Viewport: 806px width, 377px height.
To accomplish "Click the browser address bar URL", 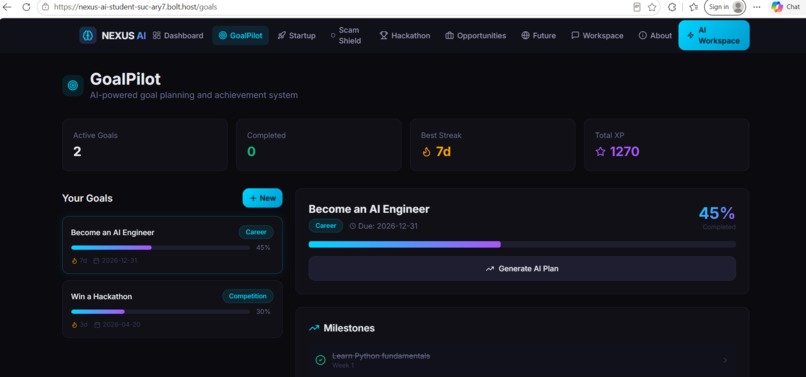I will click(x=135, y=7).
